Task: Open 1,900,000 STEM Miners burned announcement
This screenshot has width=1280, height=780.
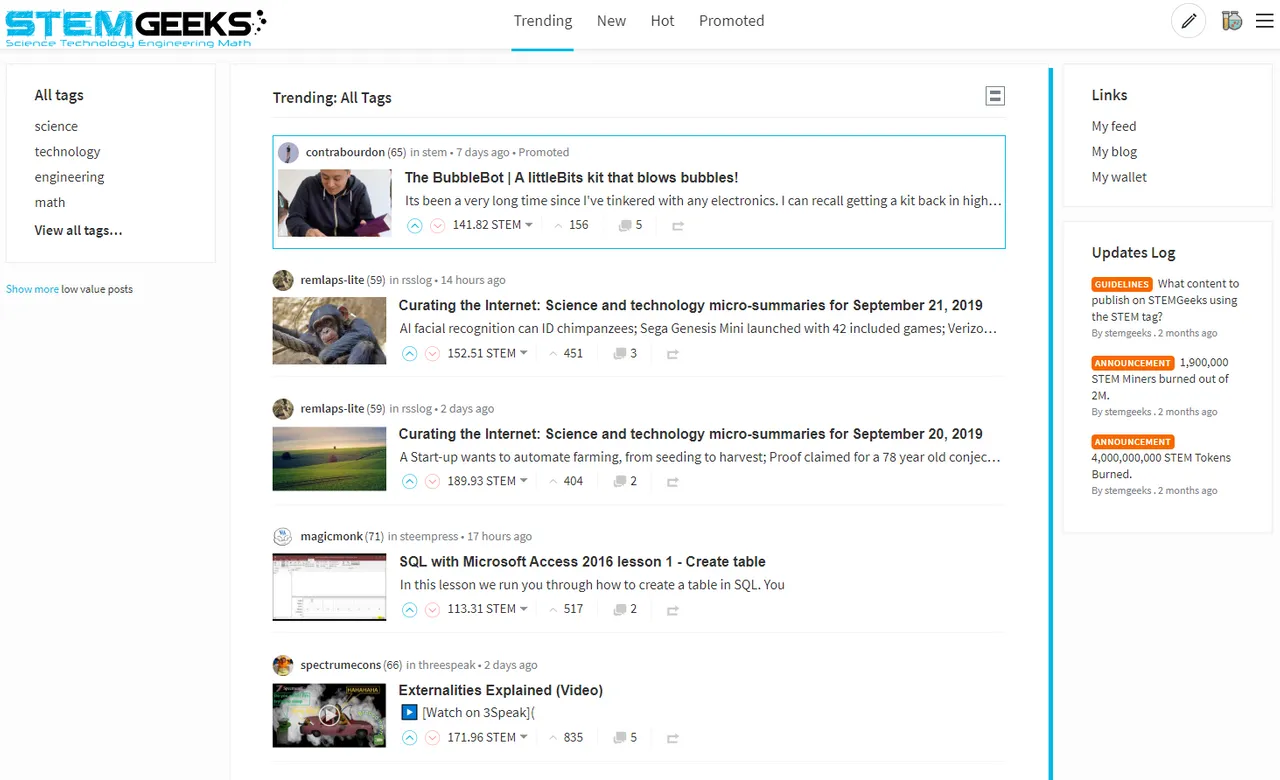Action: click(x=1161, y=379)
